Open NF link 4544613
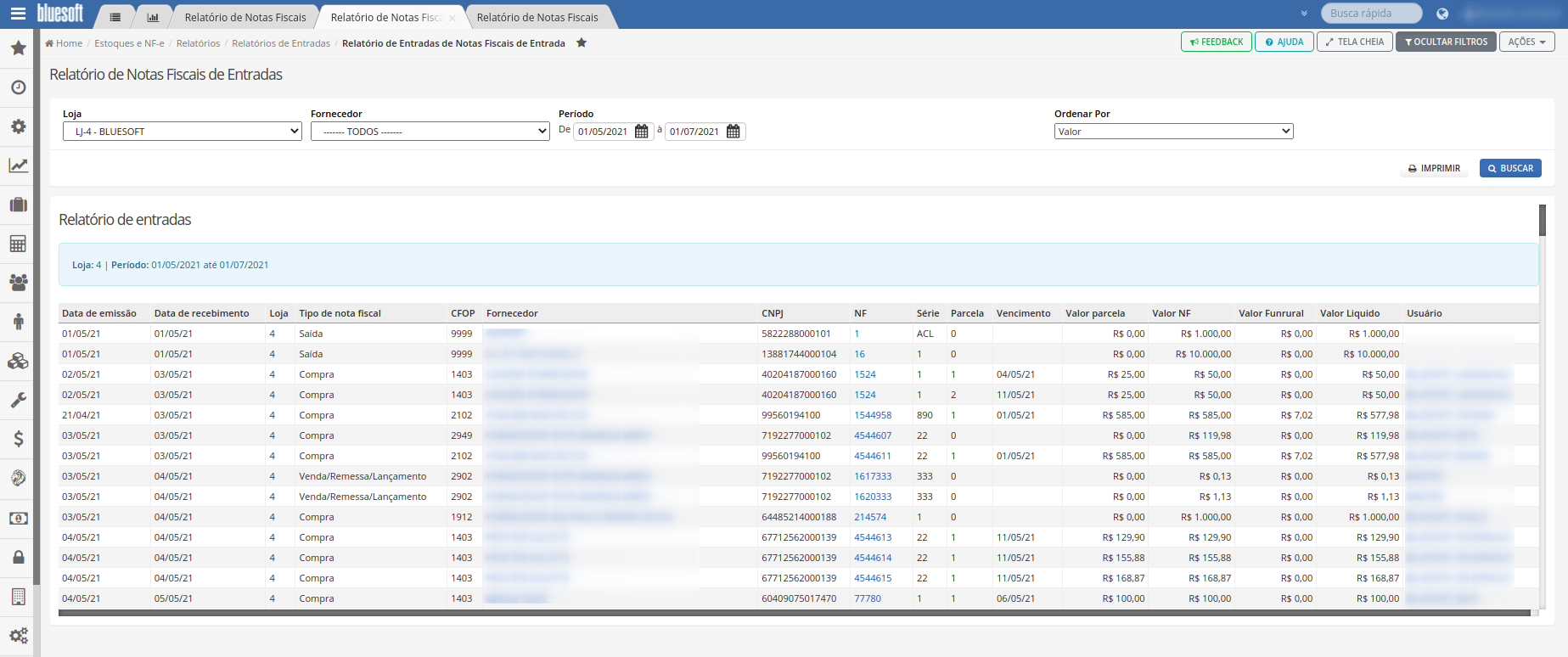Screen dimensions: 1568x657 pyautogui.click(x=873, y=537)
